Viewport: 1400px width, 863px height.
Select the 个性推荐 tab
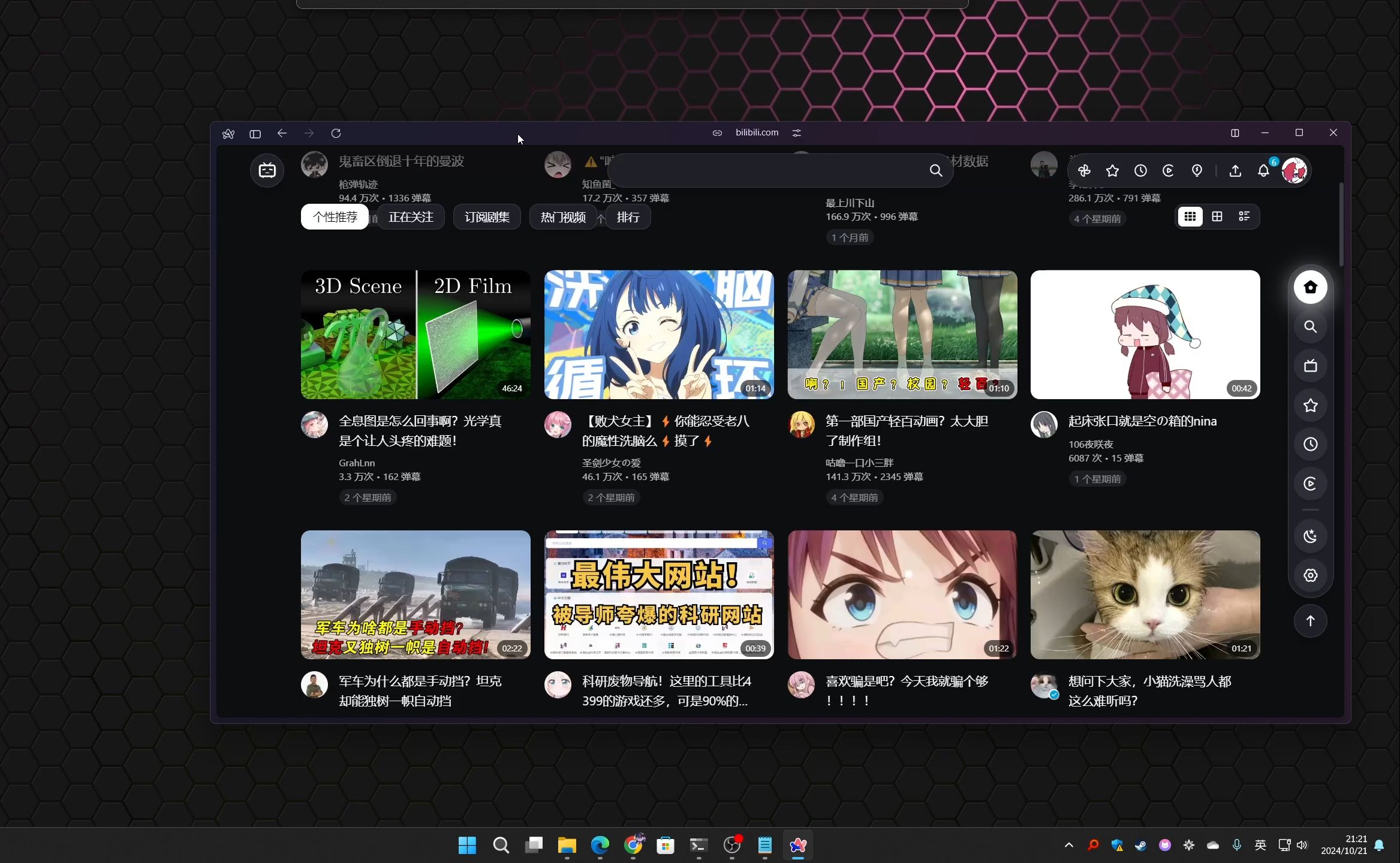pyautogui.click(x=335, y=217)
